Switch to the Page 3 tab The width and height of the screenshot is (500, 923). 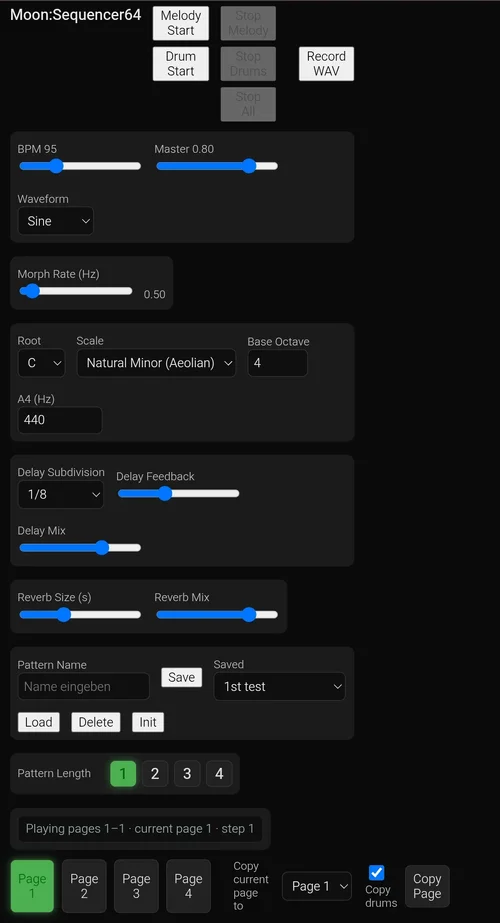(136, 886)
